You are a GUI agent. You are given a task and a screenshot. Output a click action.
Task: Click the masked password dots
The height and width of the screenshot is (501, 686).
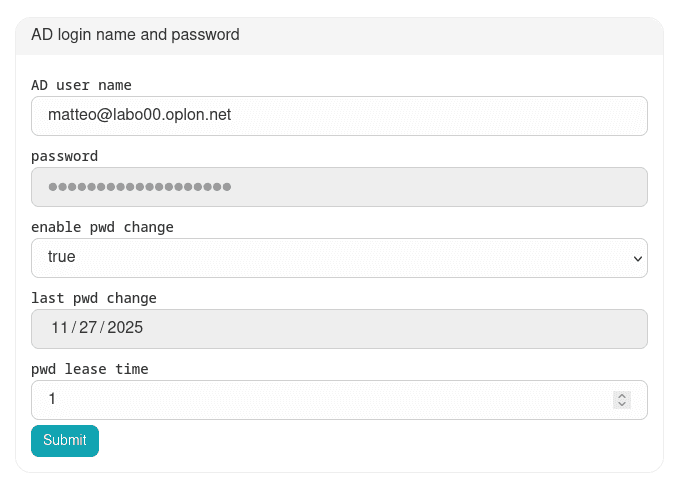pyautogui.click(x=140, y=187)
